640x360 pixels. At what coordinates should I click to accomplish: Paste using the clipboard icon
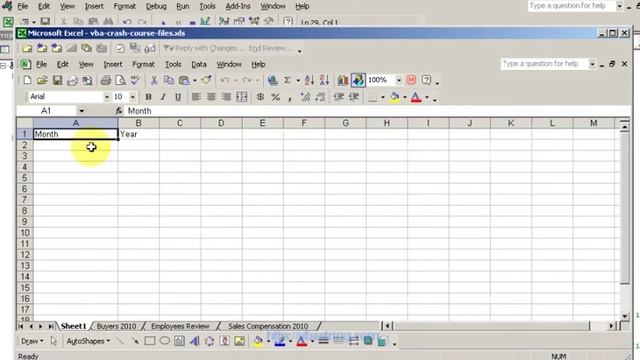(184, 80)
